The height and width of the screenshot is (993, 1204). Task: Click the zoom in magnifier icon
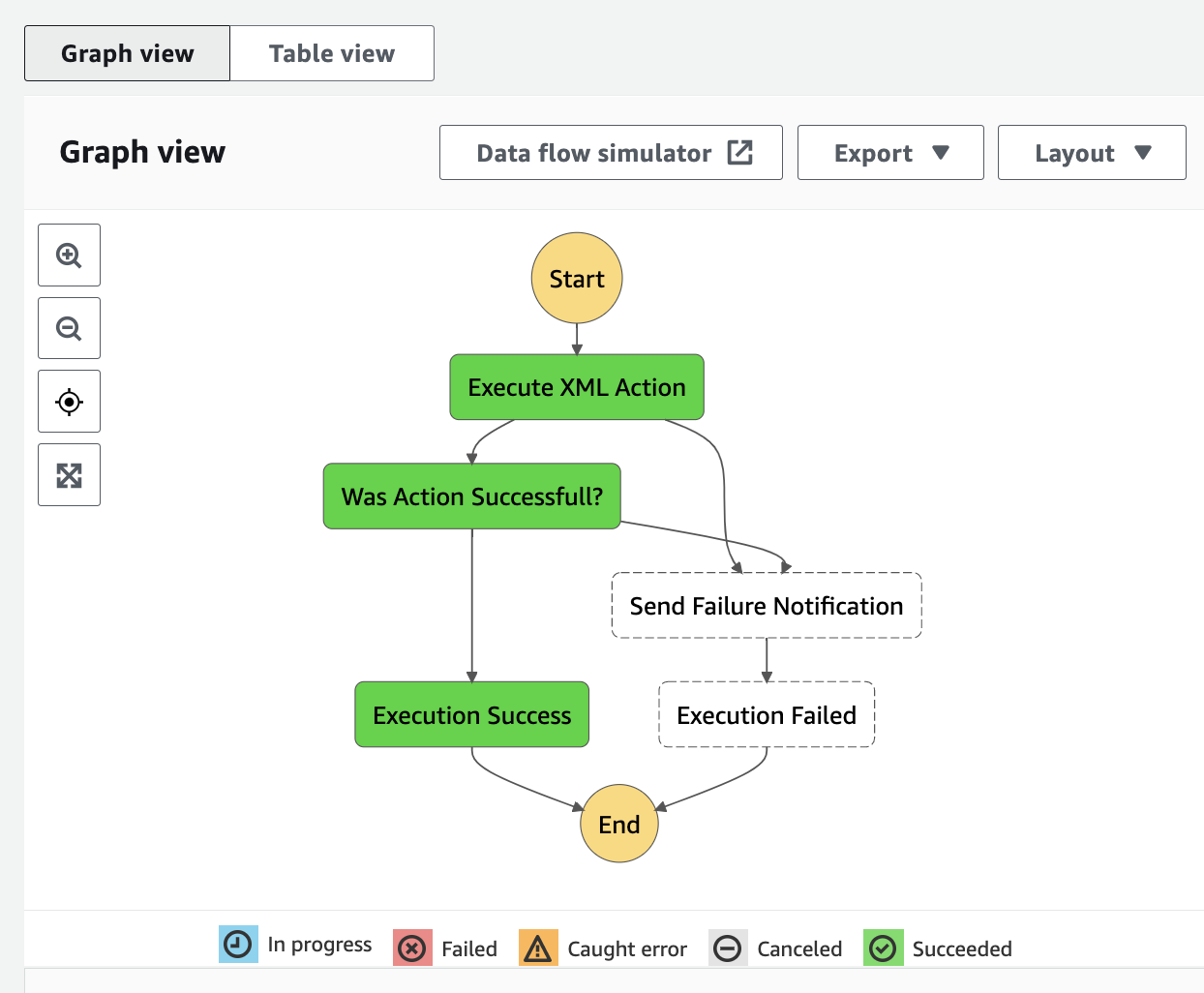tap(69, 256)
